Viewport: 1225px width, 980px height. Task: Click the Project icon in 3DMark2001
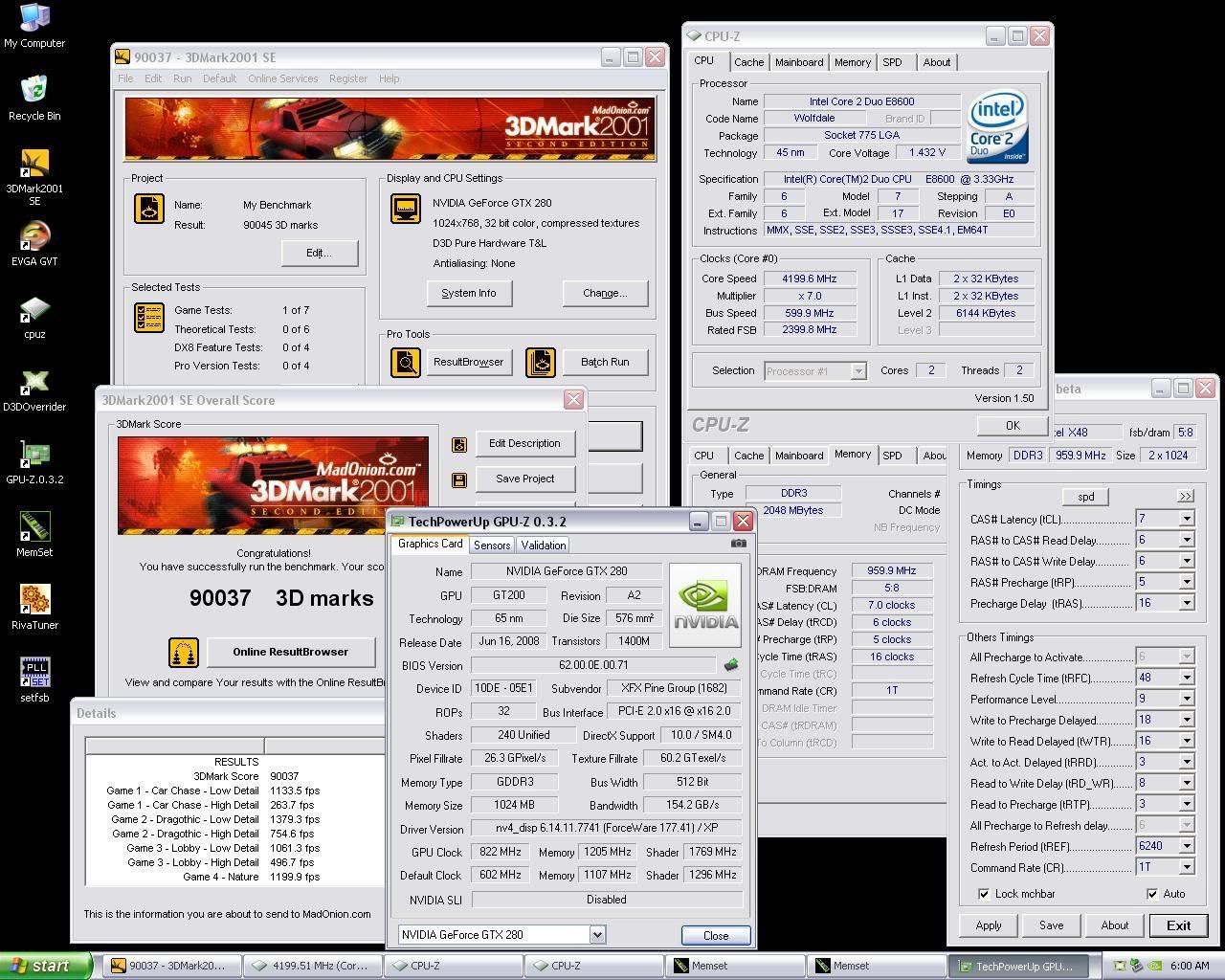tap(149, 209)
